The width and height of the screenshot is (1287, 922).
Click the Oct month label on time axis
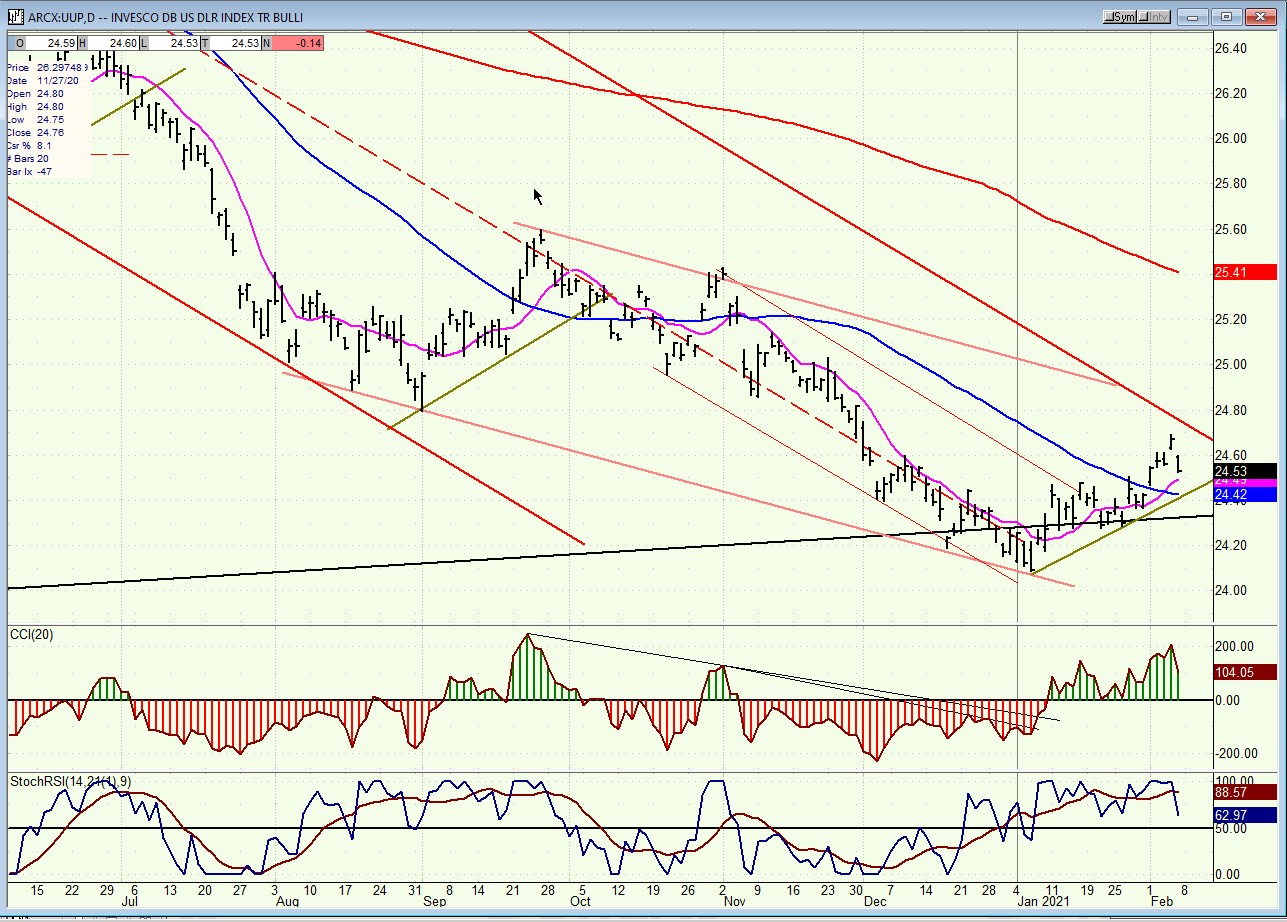click(580, 901)
